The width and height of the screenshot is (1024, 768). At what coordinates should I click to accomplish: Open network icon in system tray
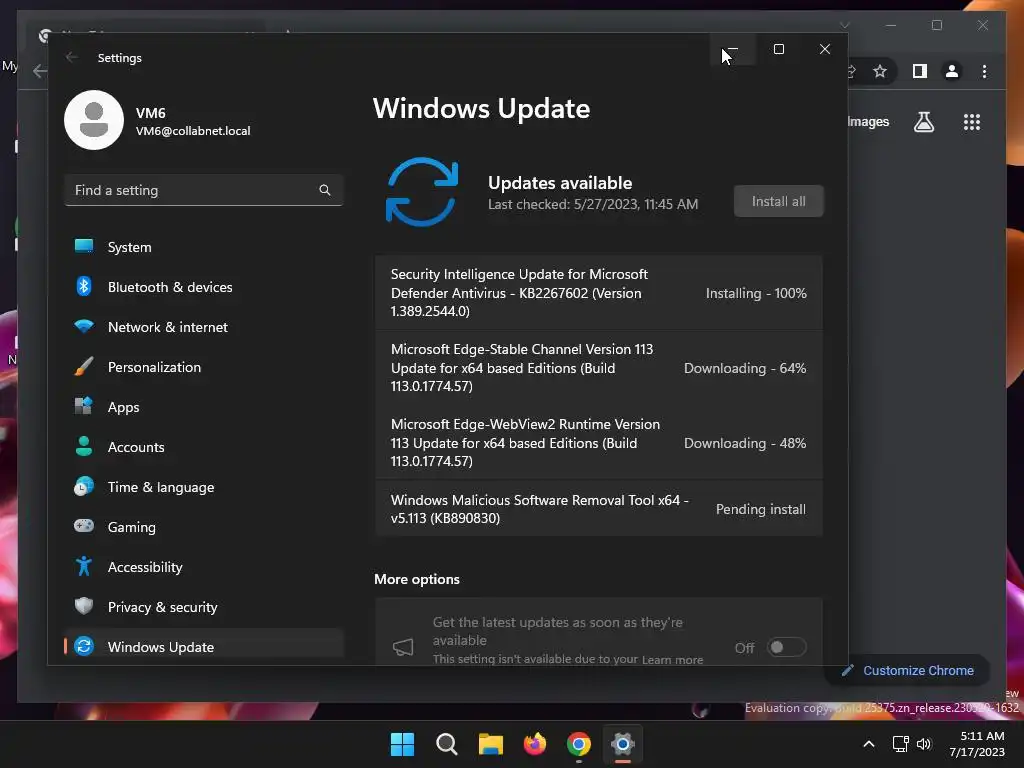pos(901,744)
